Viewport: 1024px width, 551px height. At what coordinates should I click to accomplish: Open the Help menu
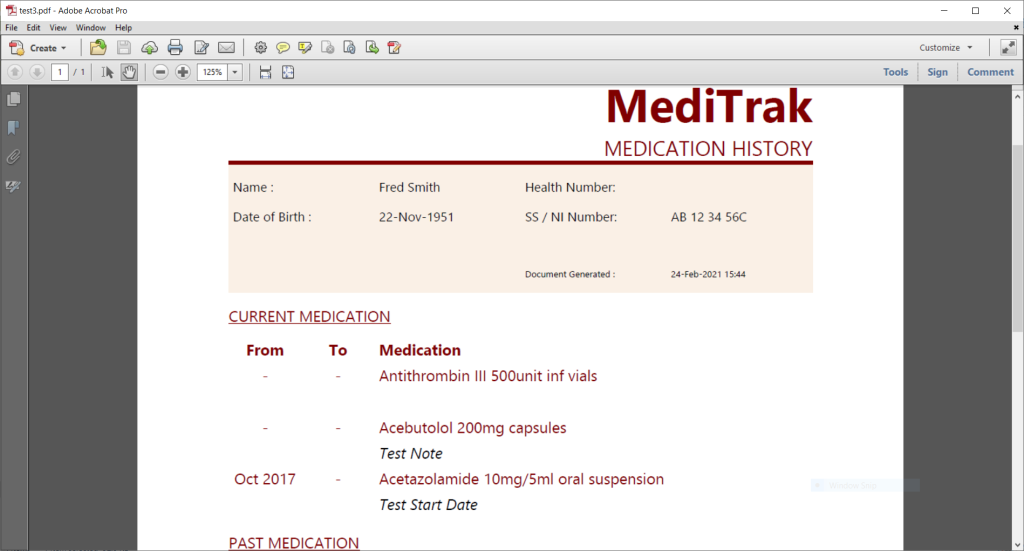tap(123, 27)
